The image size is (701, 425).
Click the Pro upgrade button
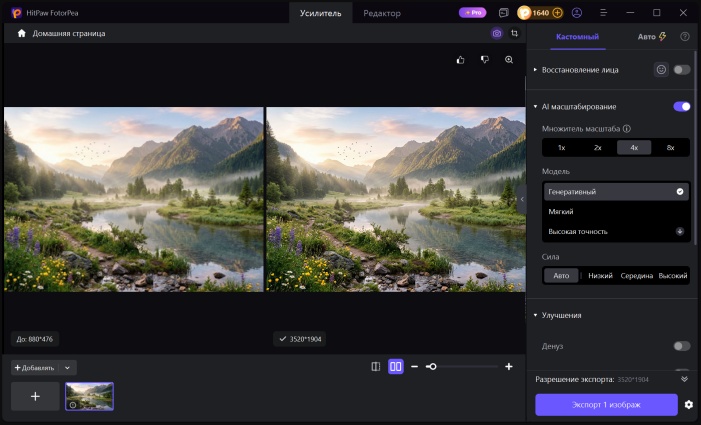[473, 13]
